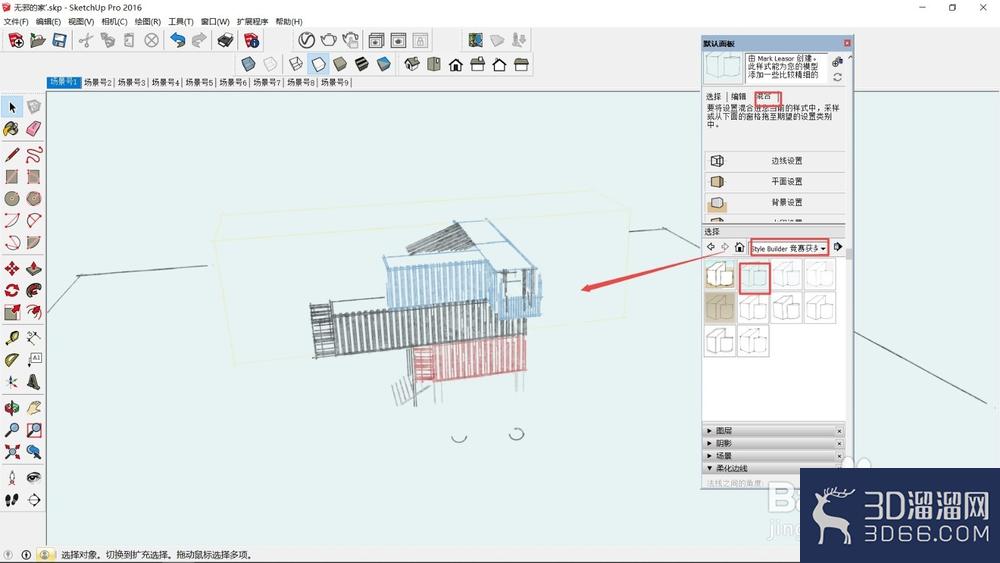Toggle Back Edges style button
Screen dimensions: 1000x563
click(x=270, y=64)
